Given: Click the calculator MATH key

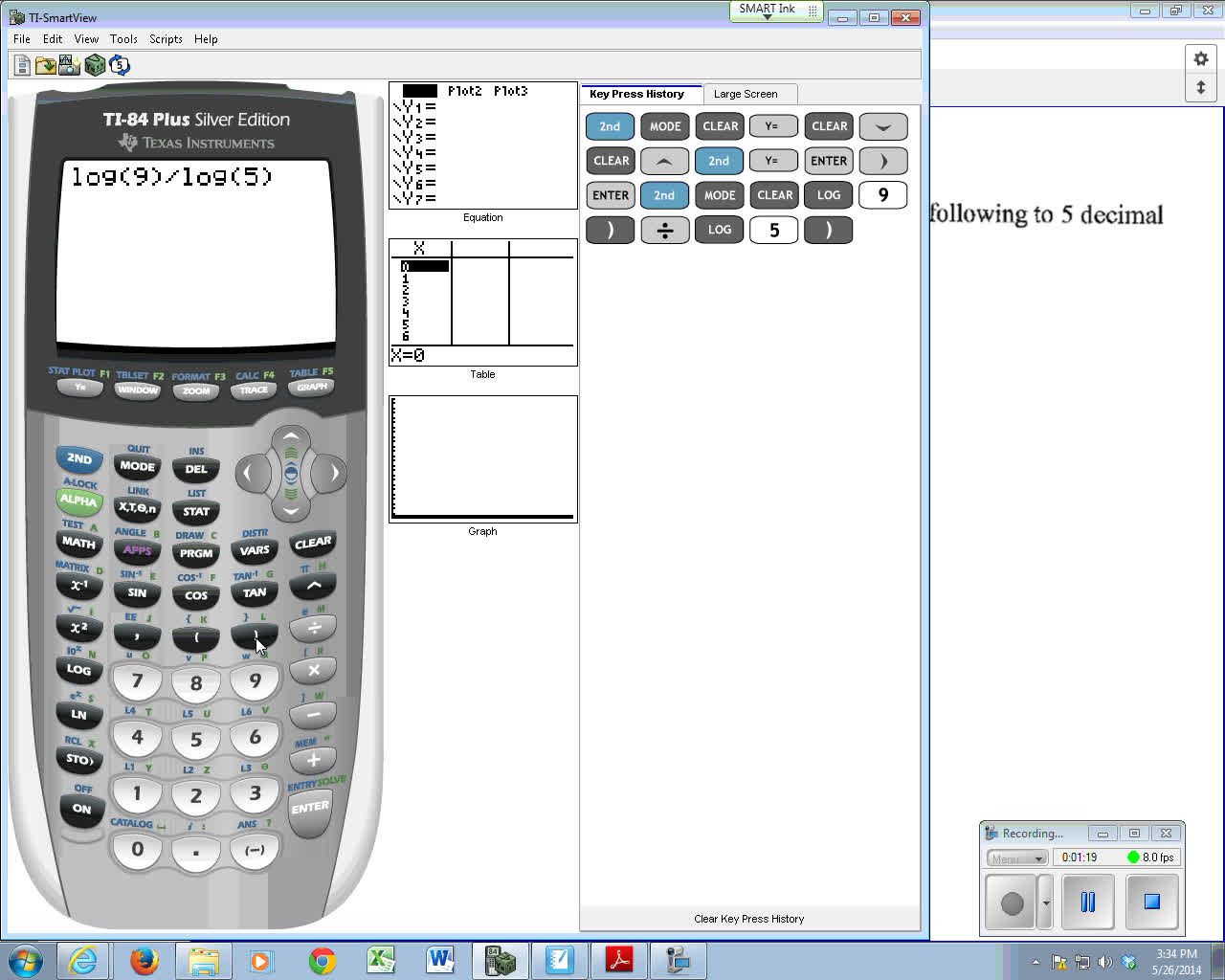Looking at the screenshot, I should click(x=78, y=543).
